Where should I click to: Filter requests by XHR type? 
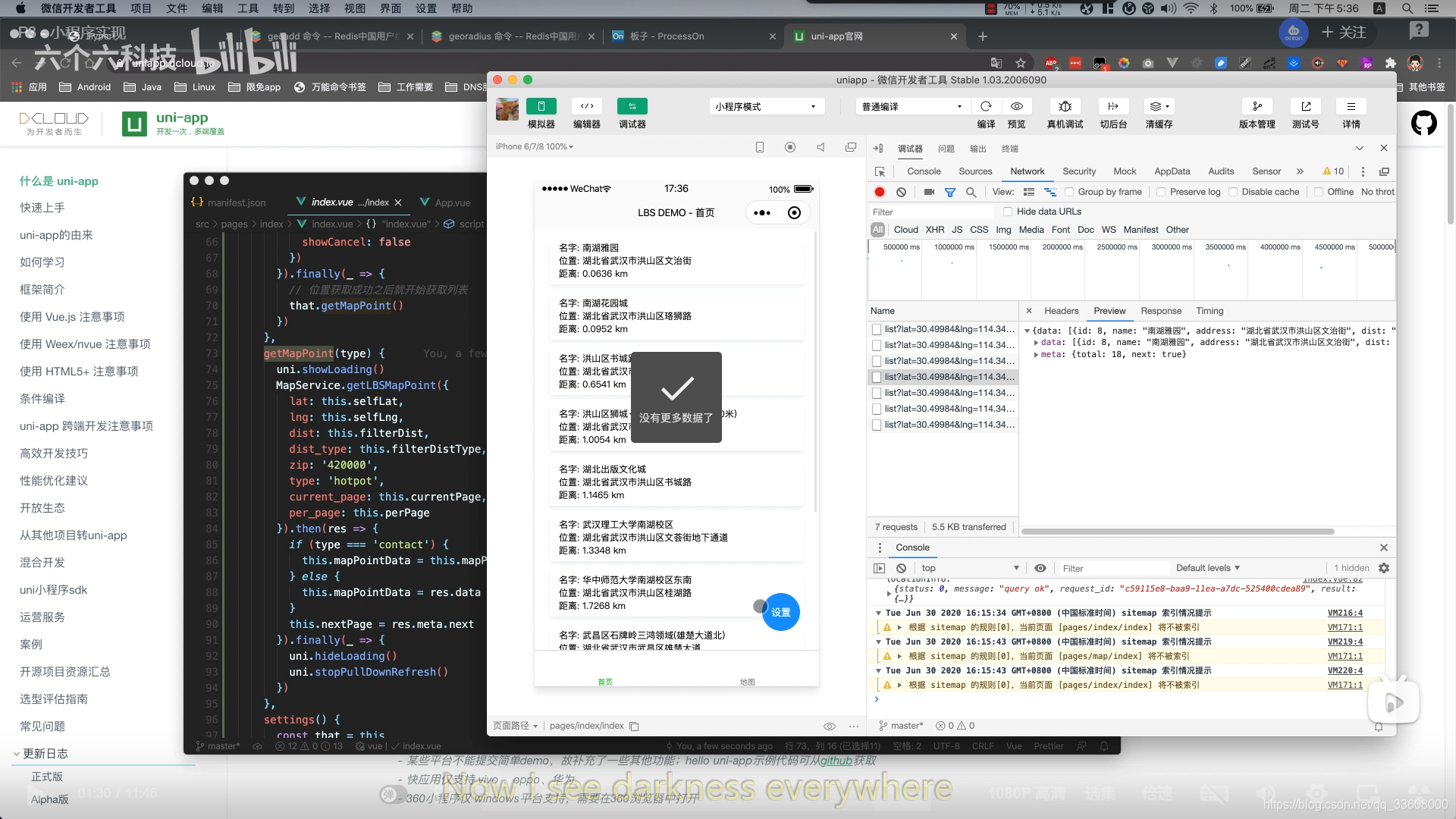click(934, 230)
